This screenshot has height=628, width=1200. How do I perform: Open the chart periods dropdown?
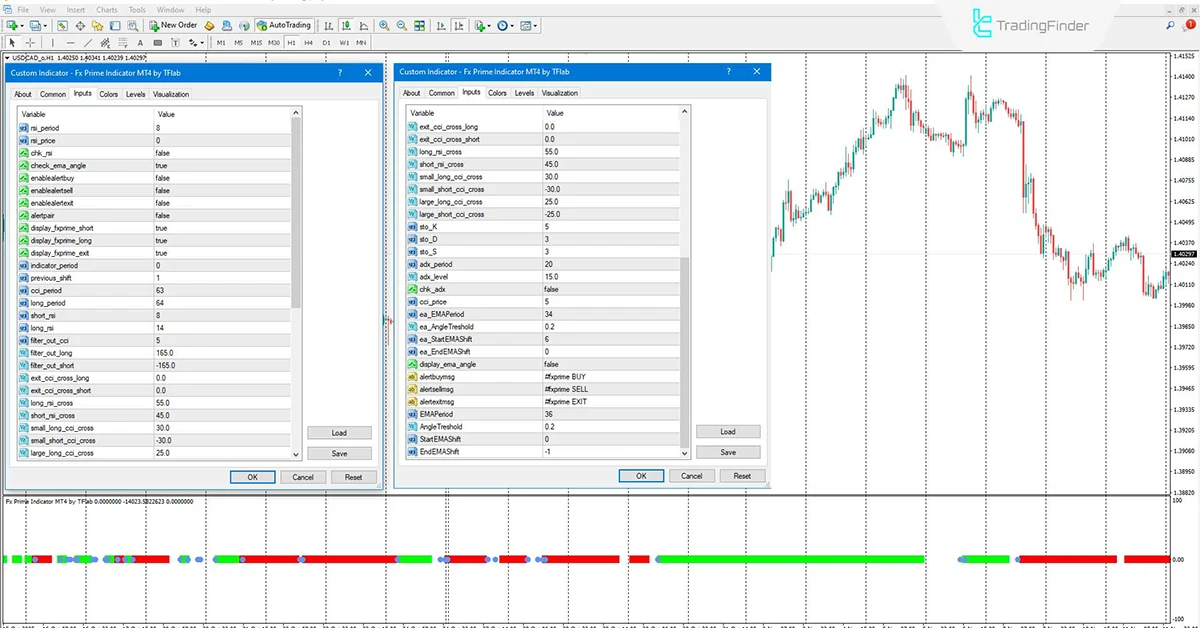(x=512, y=25)
